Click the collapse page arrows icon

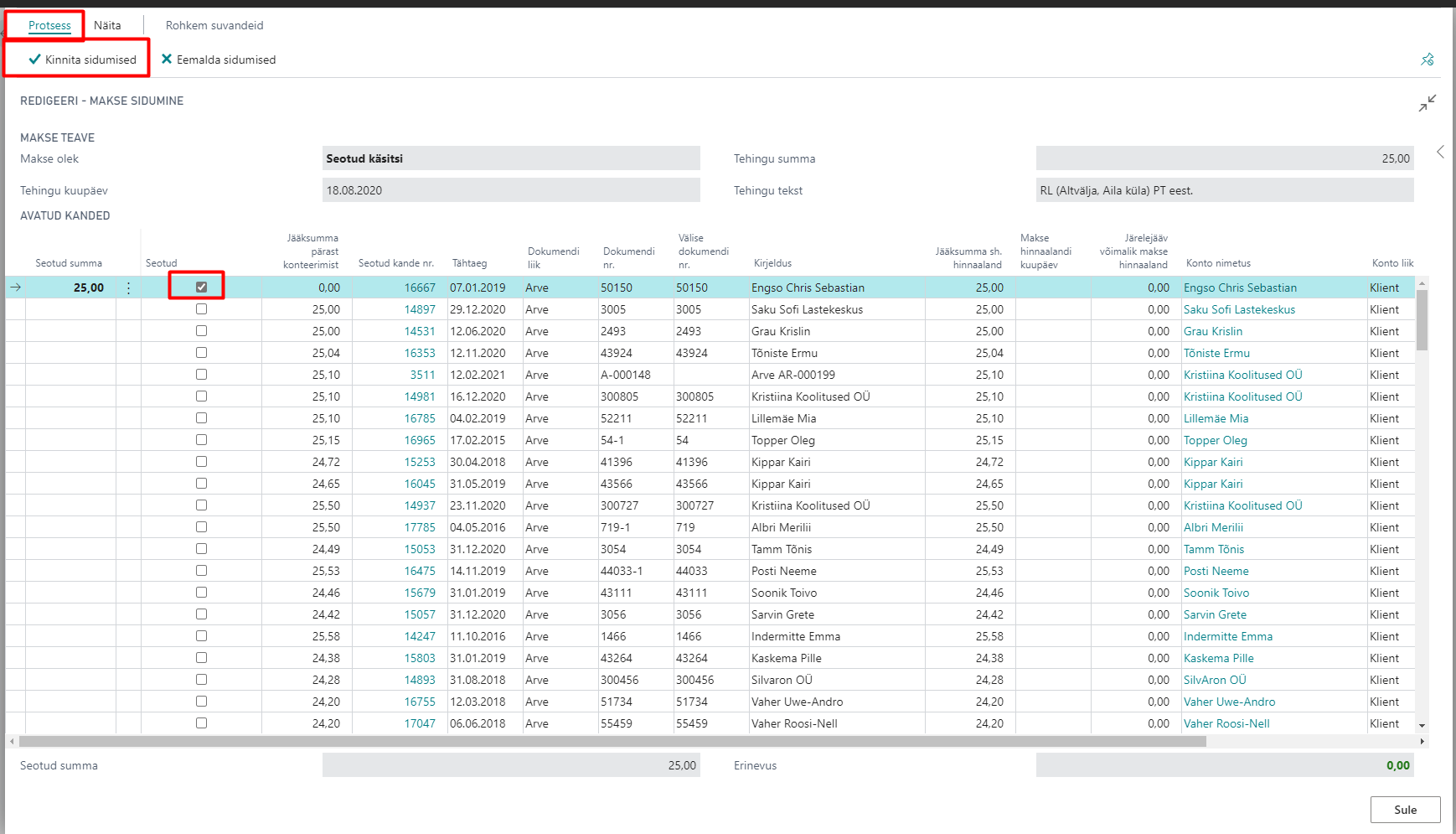(1428, 103)
